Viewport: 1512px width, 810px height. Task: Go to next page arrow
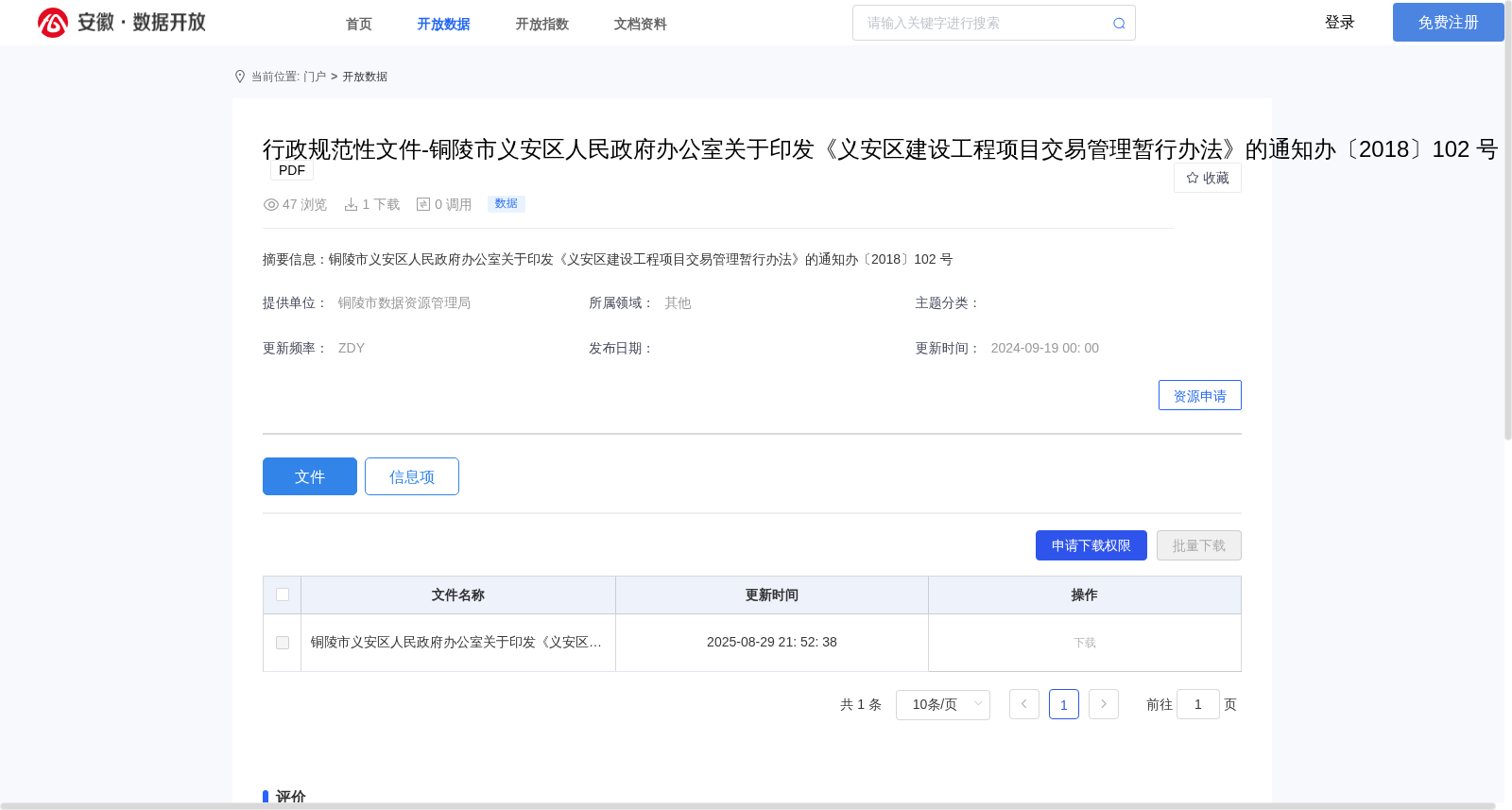click(1104, 704)
